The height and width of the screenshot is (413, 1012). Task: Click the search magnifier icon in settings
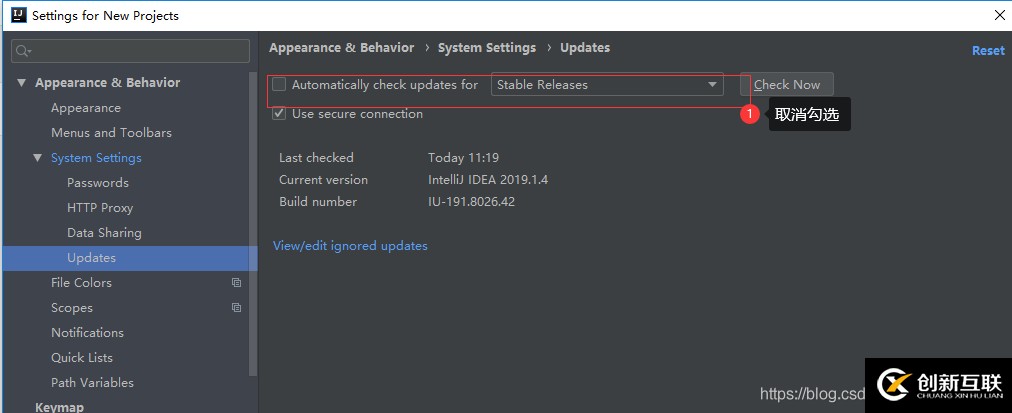click(x=22, y=51)
